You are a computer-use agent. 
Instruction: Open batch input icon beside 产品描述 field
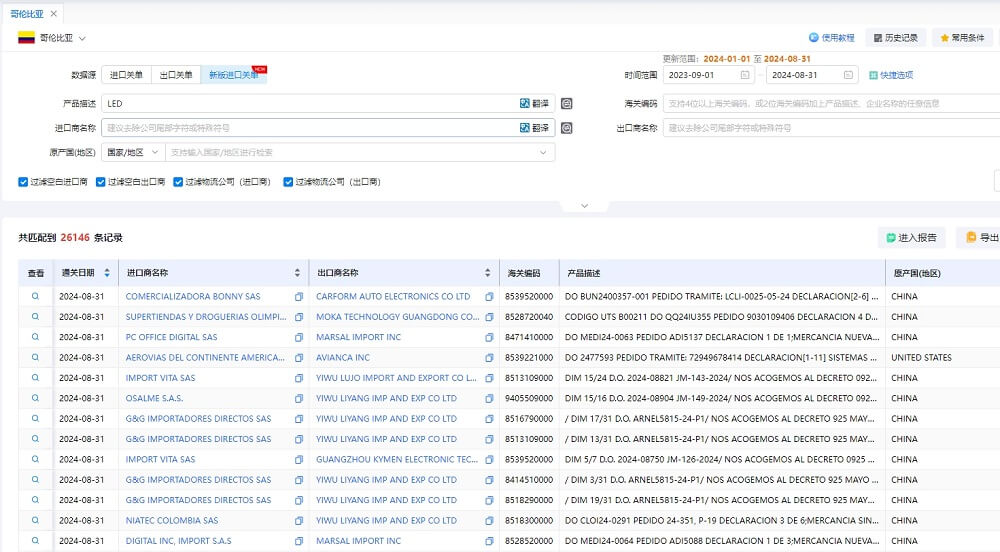pos(566,103)
